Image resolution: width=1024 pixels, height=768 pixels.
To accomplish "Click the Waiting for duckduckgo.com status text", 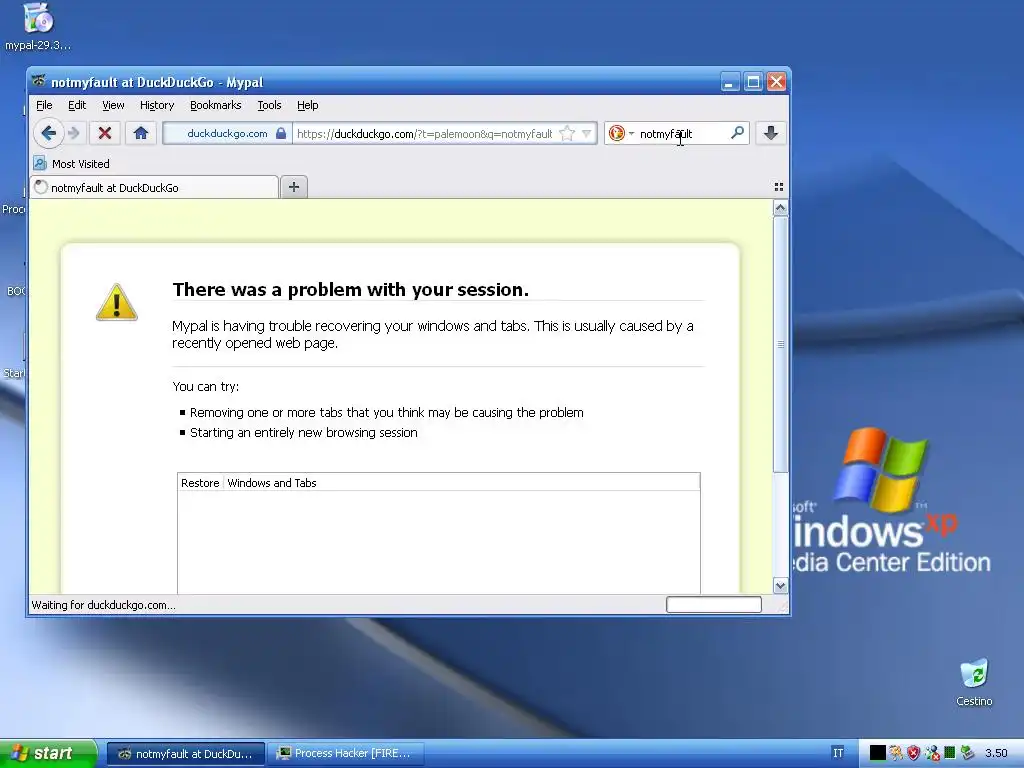I will [103, 605].
